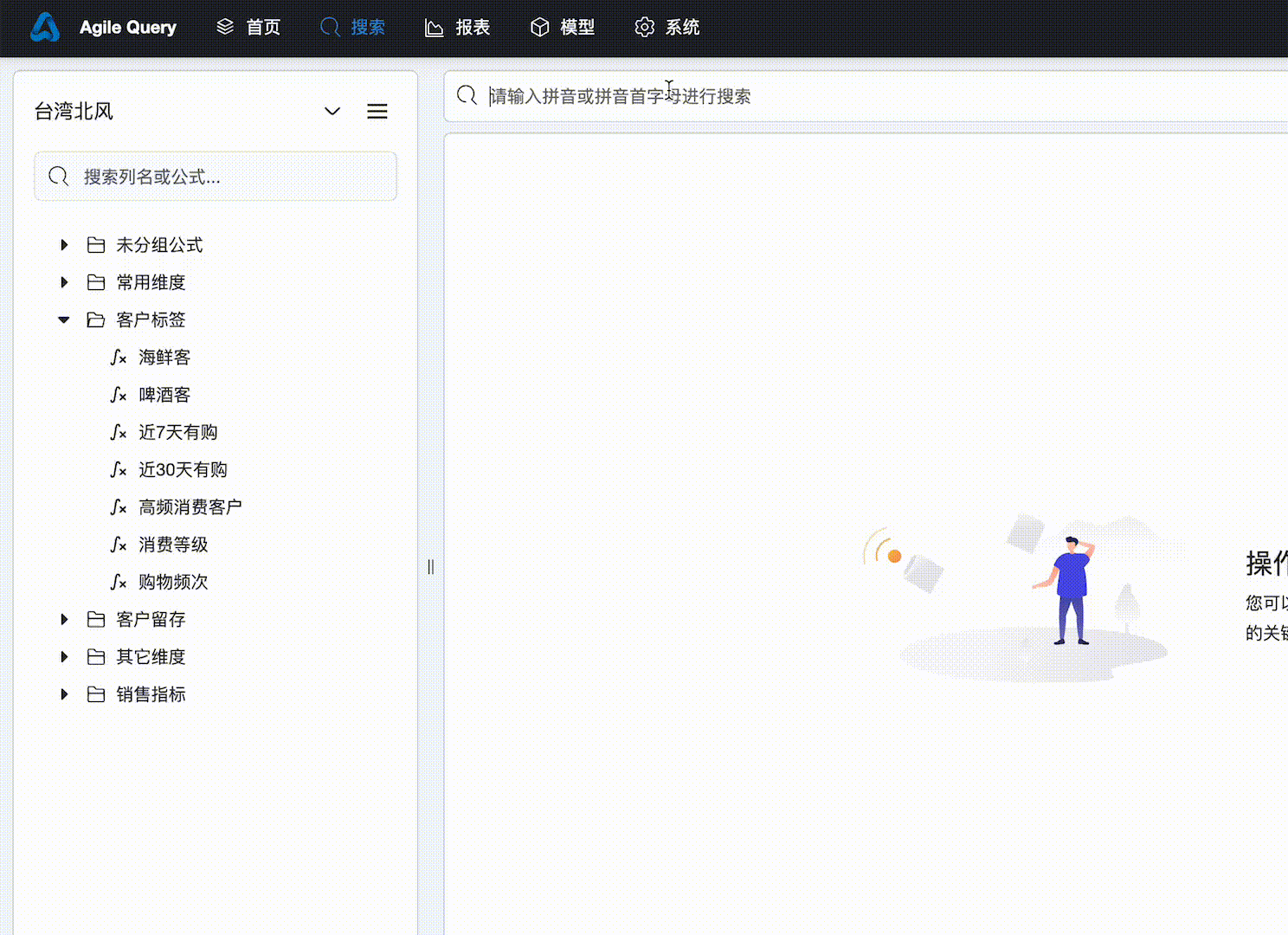
Task: Click the panel splitter resize handle
Action: (430, 567)
